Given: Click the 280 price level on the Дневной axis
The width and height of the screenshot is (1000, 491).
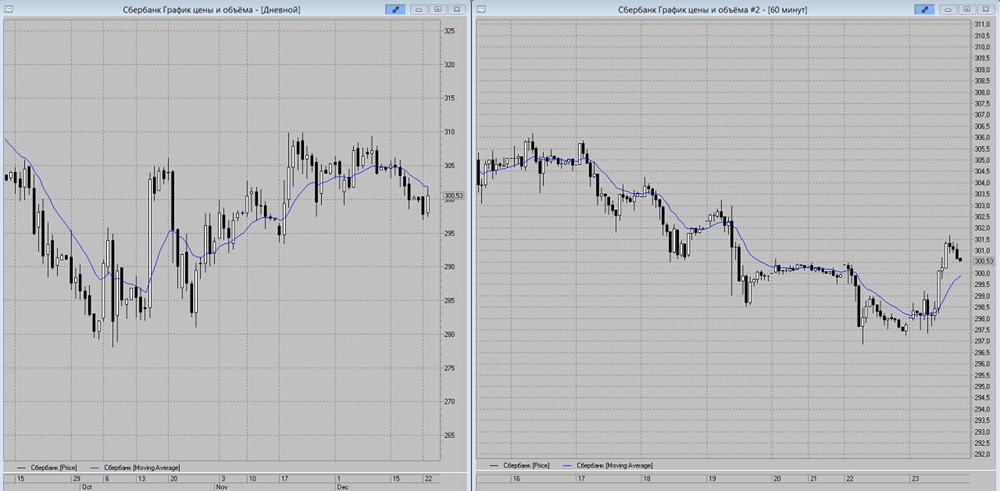Looking at the screenshot, I should point(449,334).
